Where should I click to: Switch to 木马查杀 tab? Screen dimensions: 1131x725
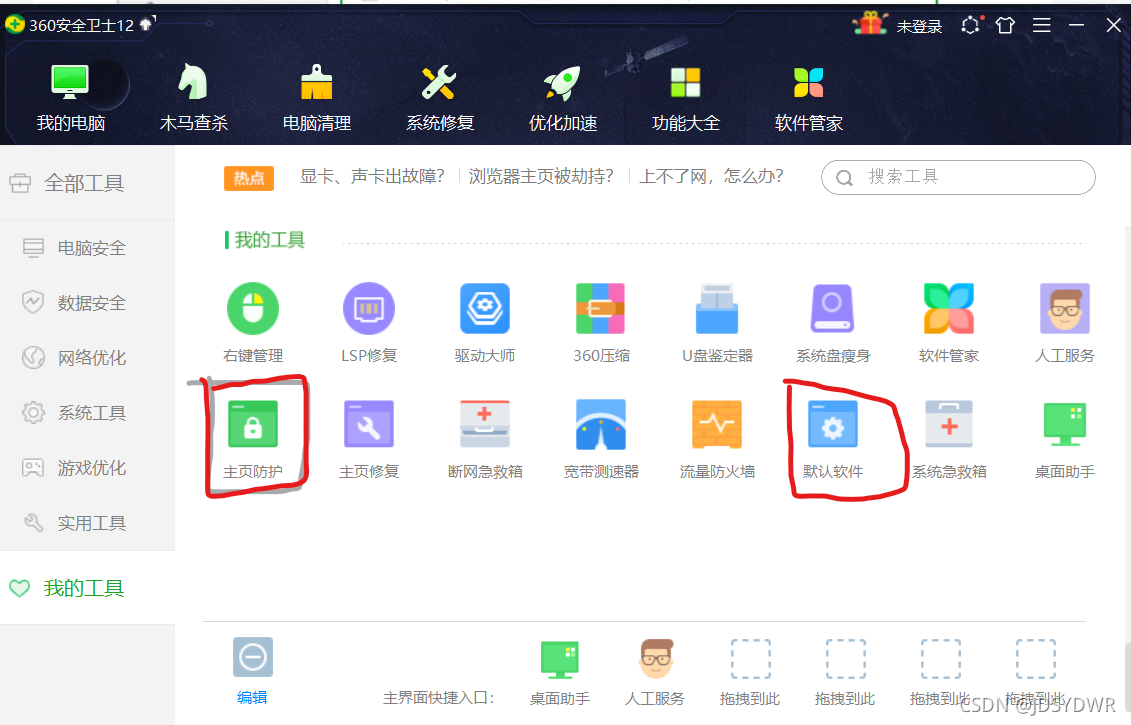click(193, 99)
